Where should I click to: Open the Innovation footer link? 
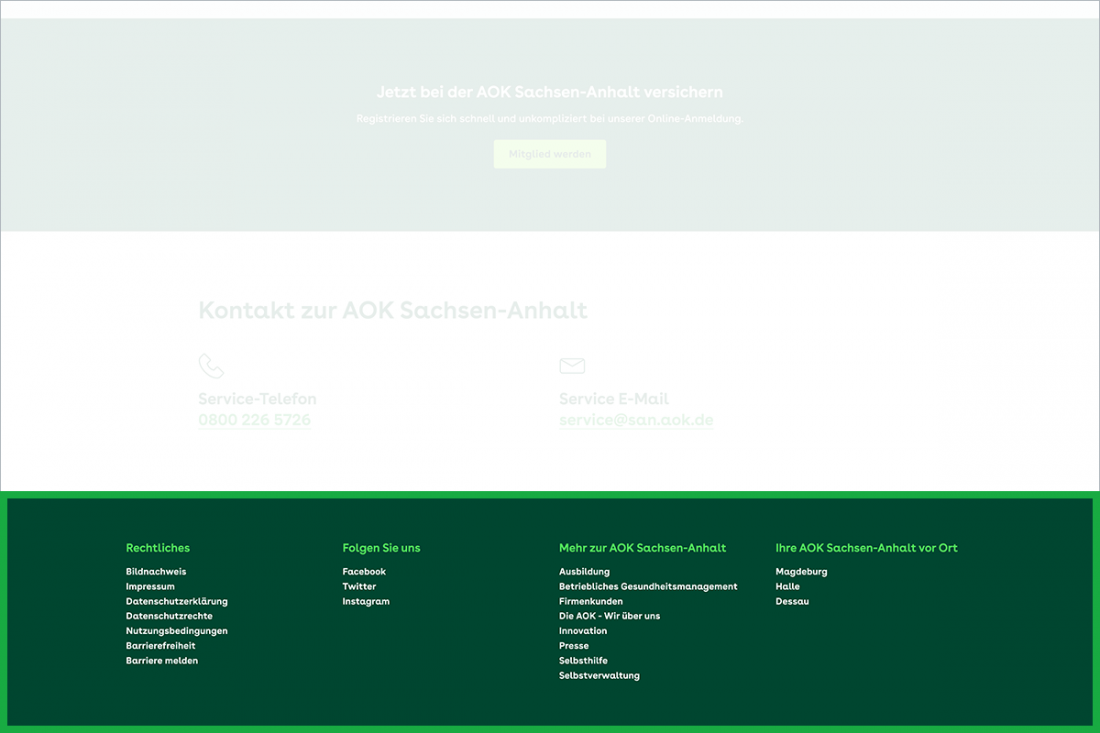pyautogui.click(x=583, y=631)
